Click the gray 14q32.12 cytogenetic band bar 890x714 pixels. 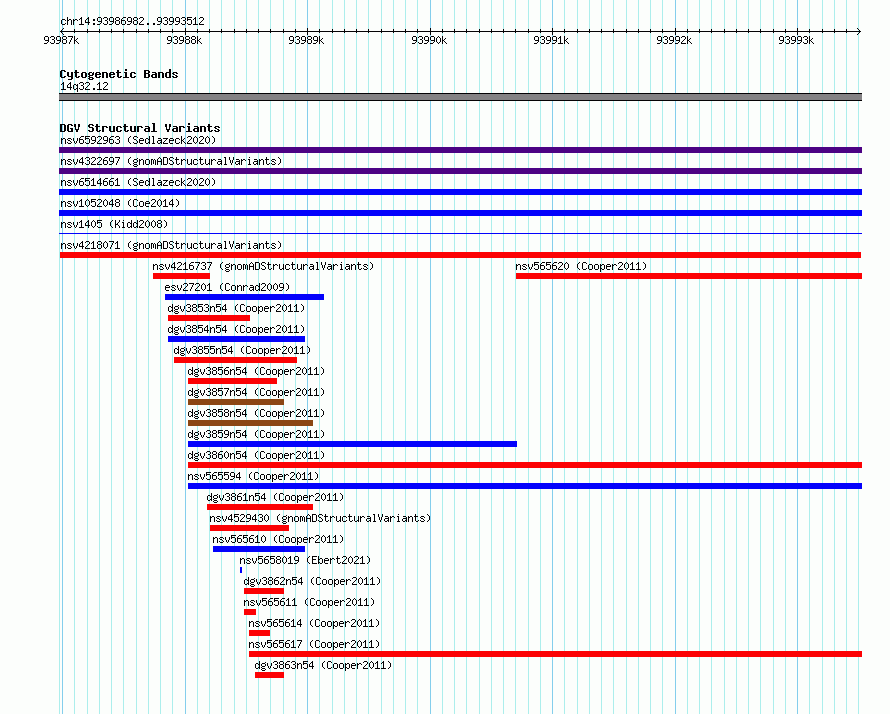point(460,97)
